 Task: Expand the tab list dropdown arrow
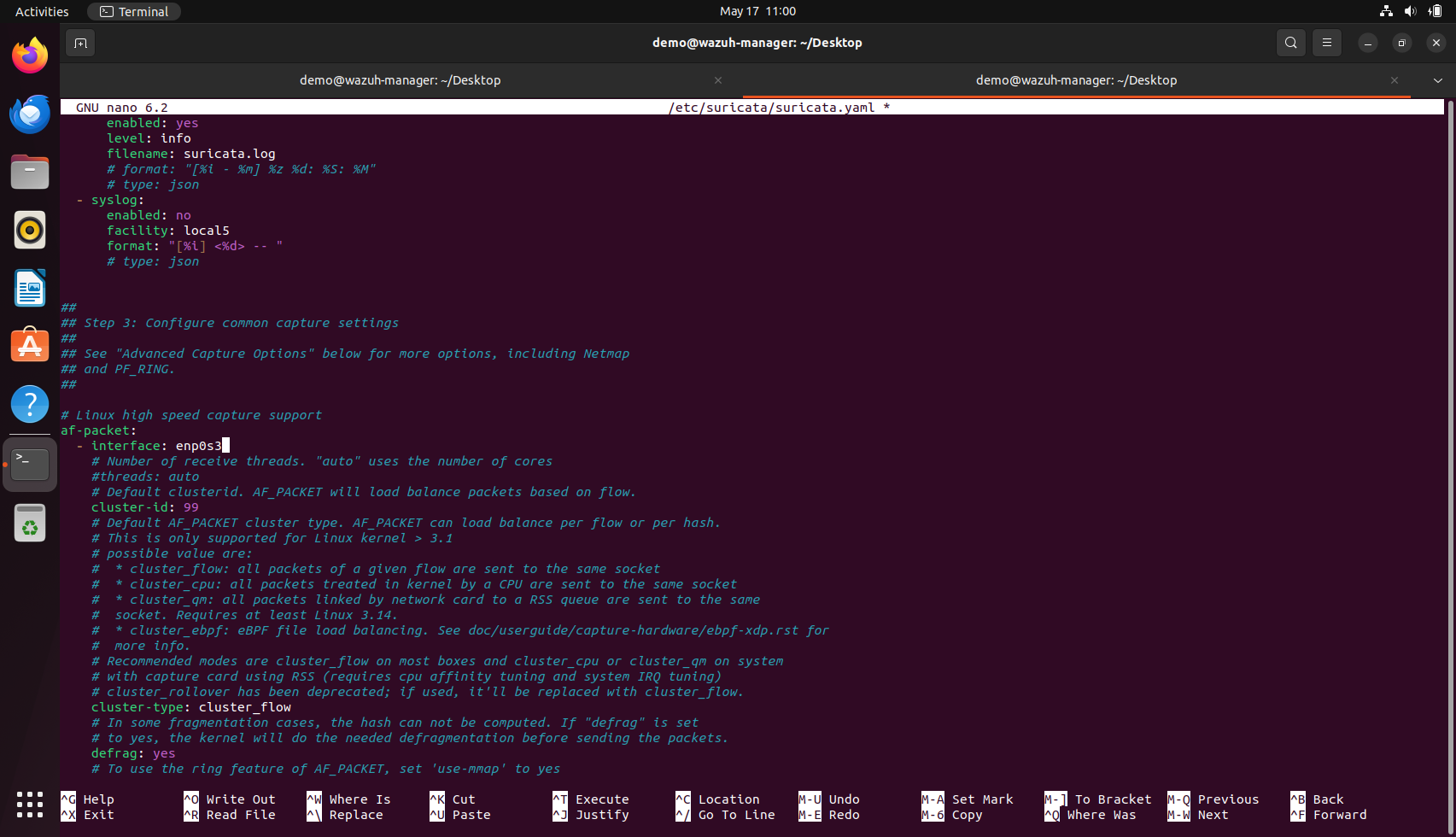(x=1438, y=80)
